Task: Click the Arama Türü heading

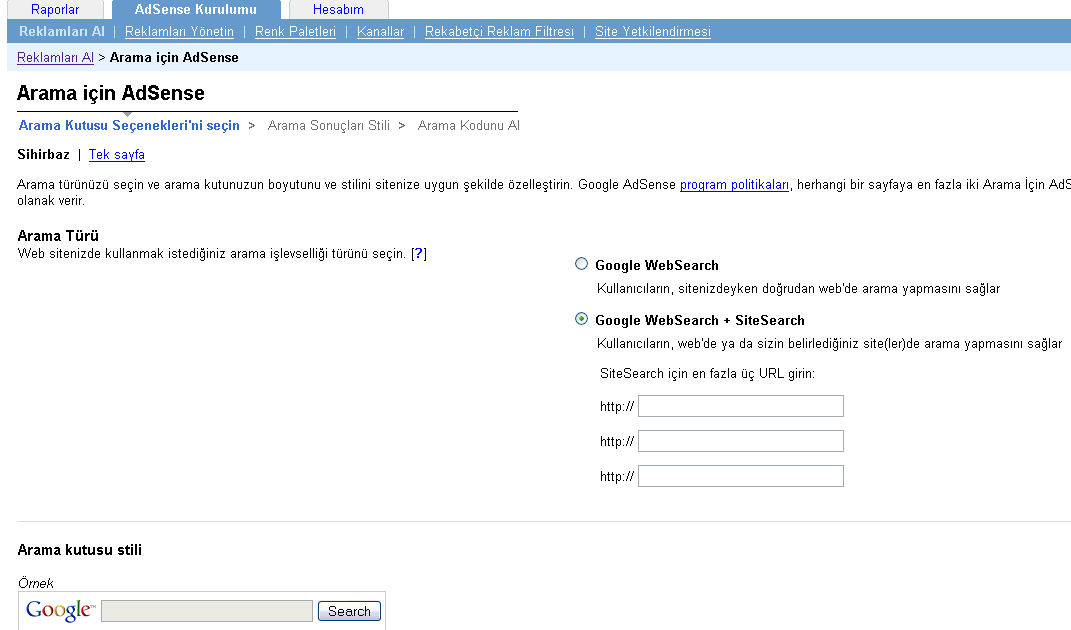Action: (58, 236)
